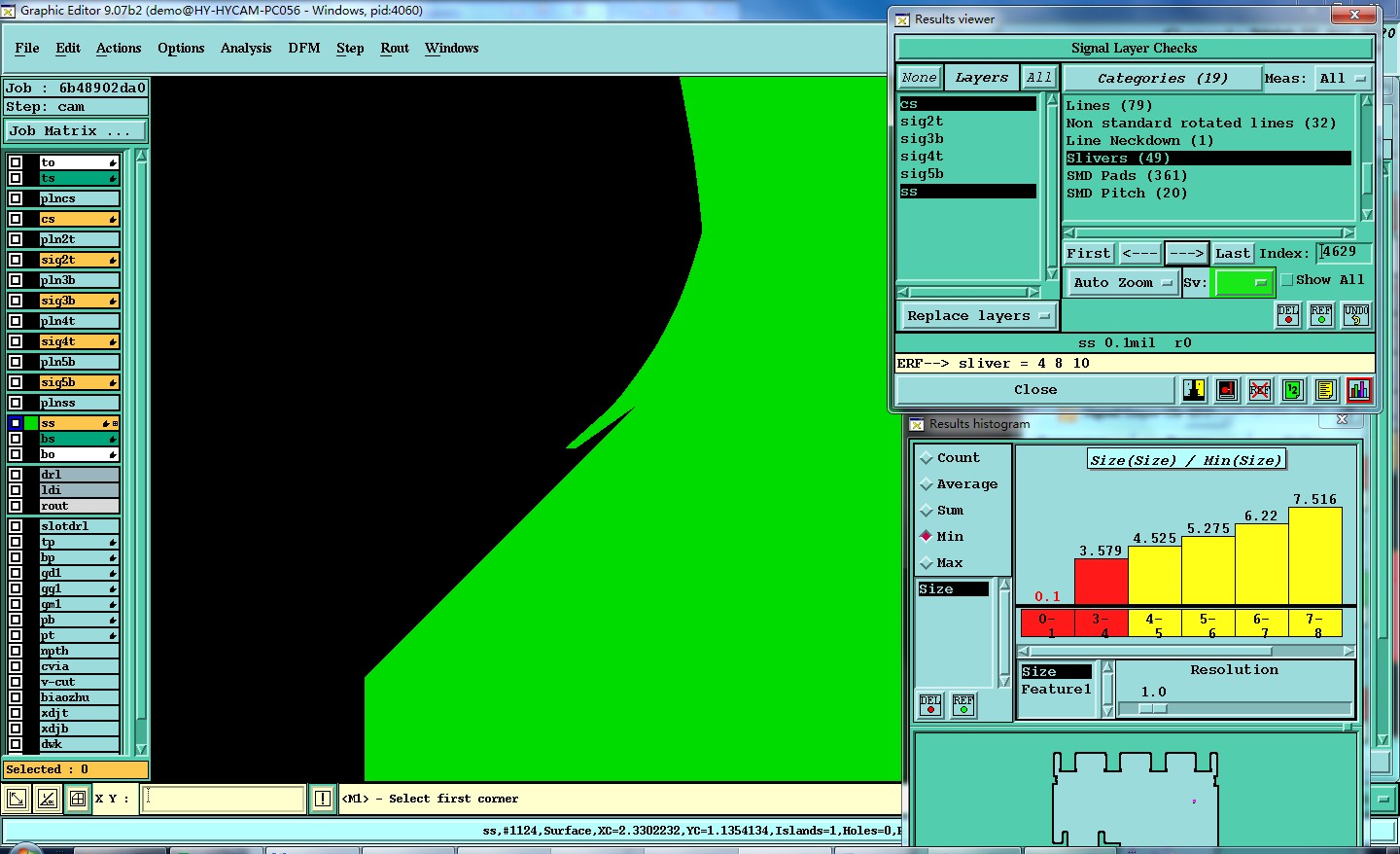This screenshot has height=854, width=1400.
Task: Click the X Y coordinate input field
Action: point(225,799)
